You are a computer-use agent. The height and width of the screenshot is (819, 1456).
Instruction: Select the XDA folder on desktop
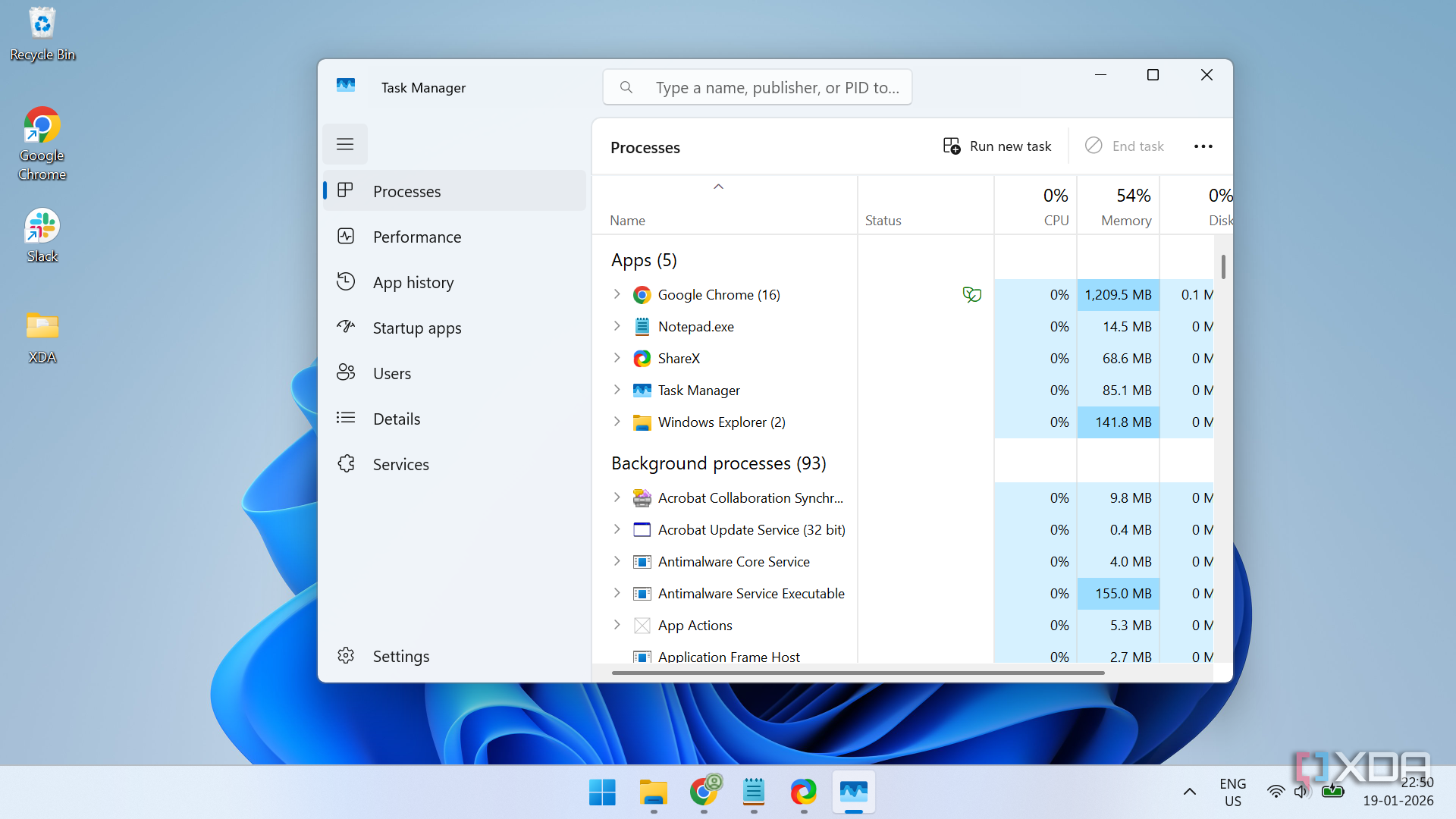(x=42, y=336)
